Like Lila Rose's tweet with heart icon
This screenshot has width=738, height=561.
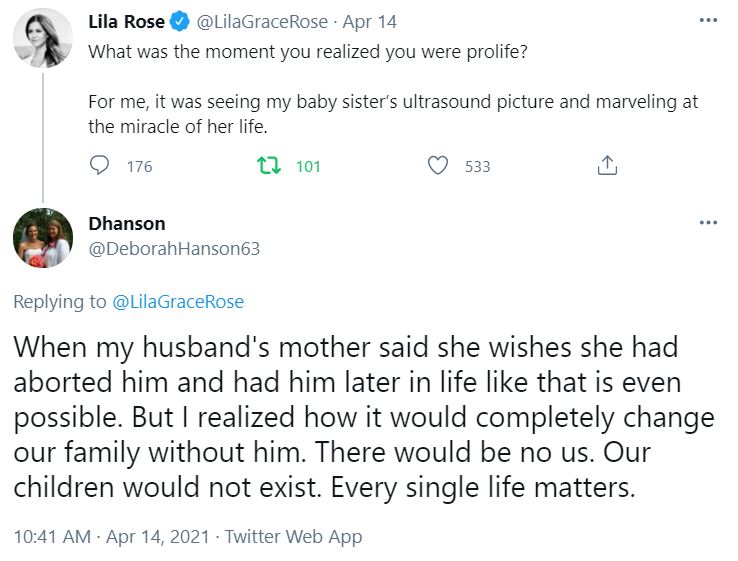[437, 166]
